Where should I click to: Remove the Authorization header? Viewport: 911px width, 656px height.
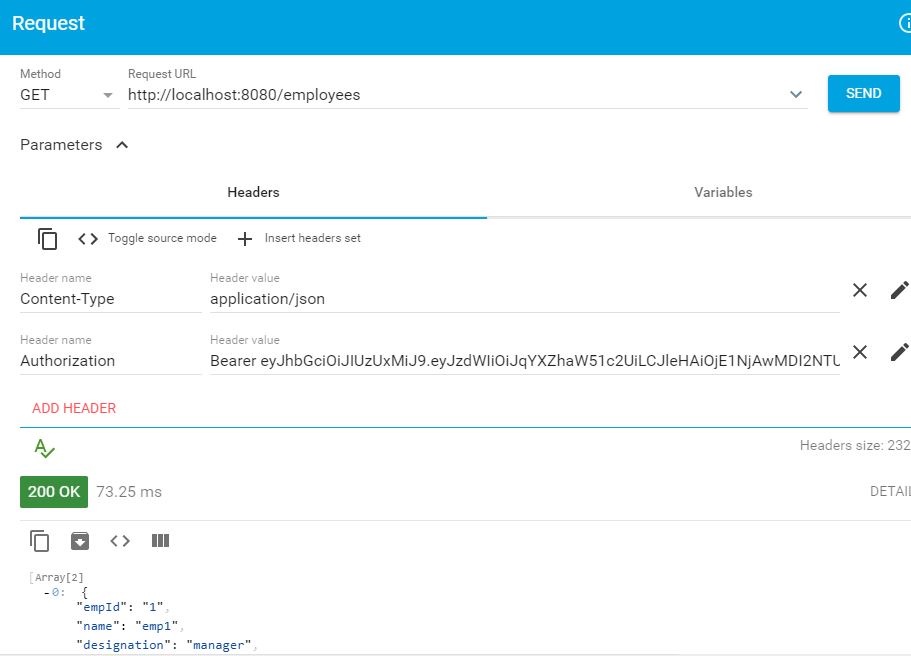tap(860, 352)
